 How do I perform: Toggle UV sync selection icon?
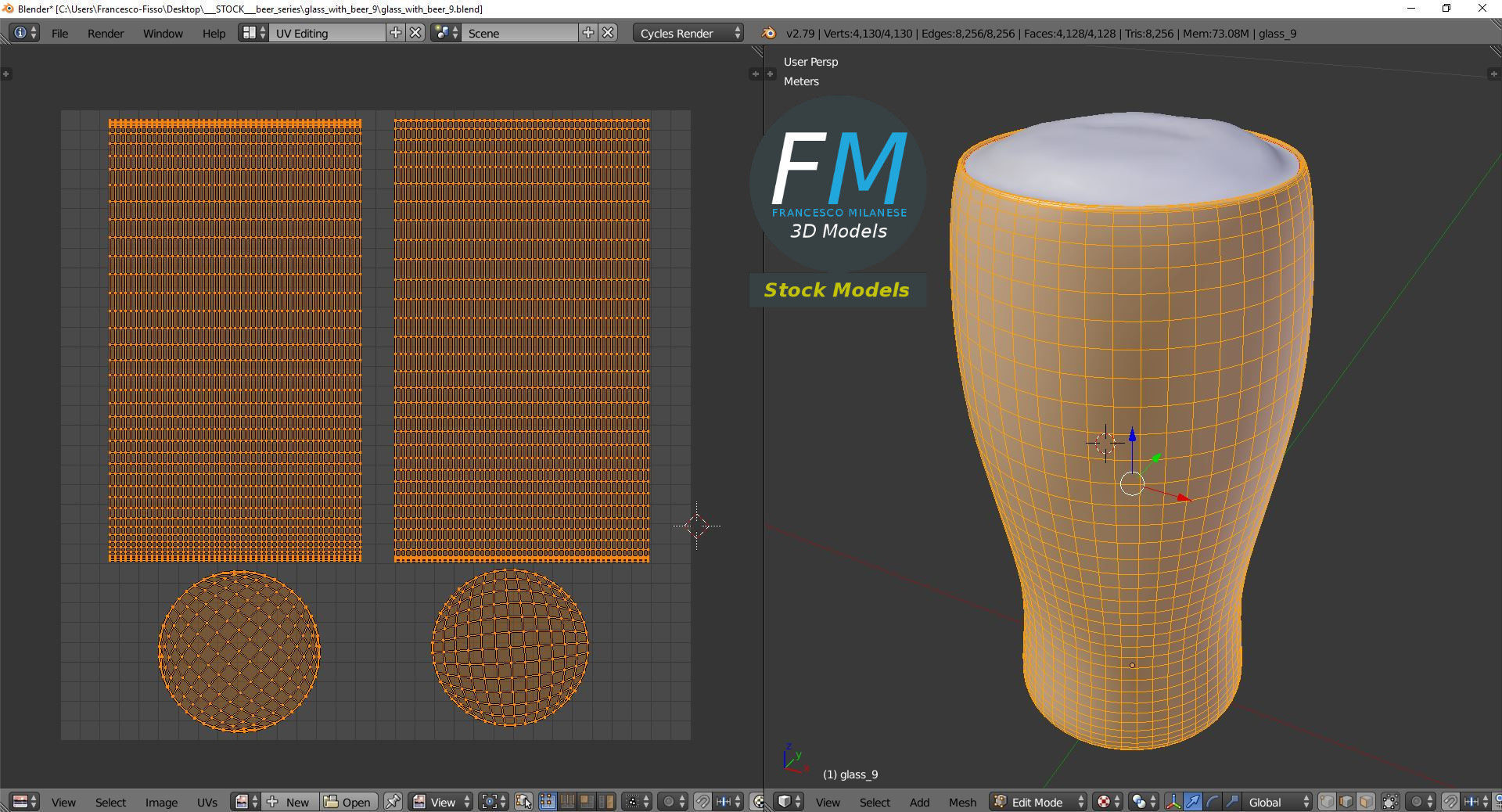[523, 802]
